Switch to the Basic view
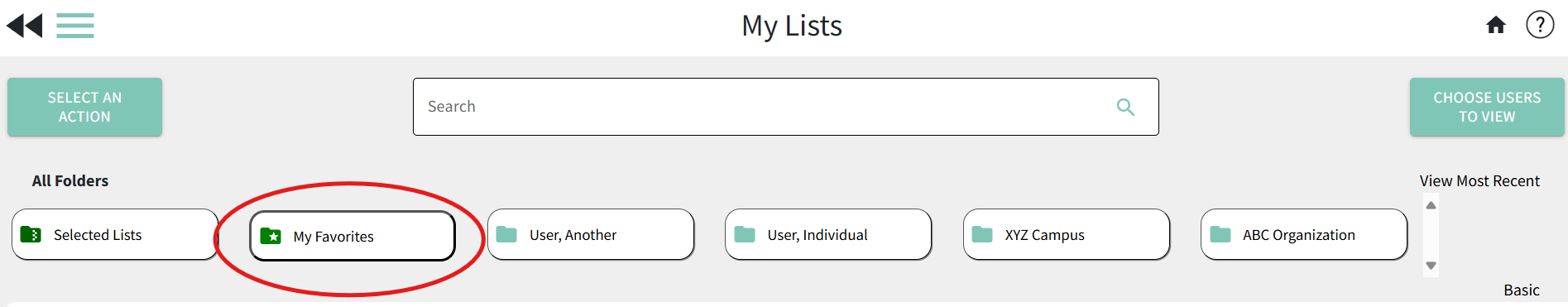This screenshot has height=307, width=1568. [x=1521, y=290]
